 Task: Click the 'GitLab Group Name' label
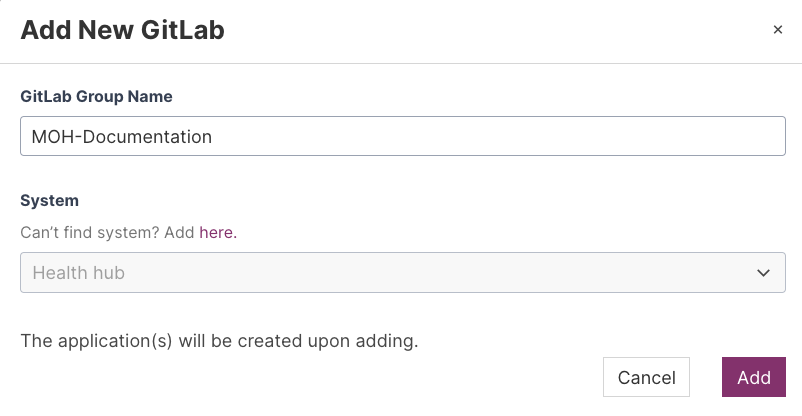(x=96, y=96)
